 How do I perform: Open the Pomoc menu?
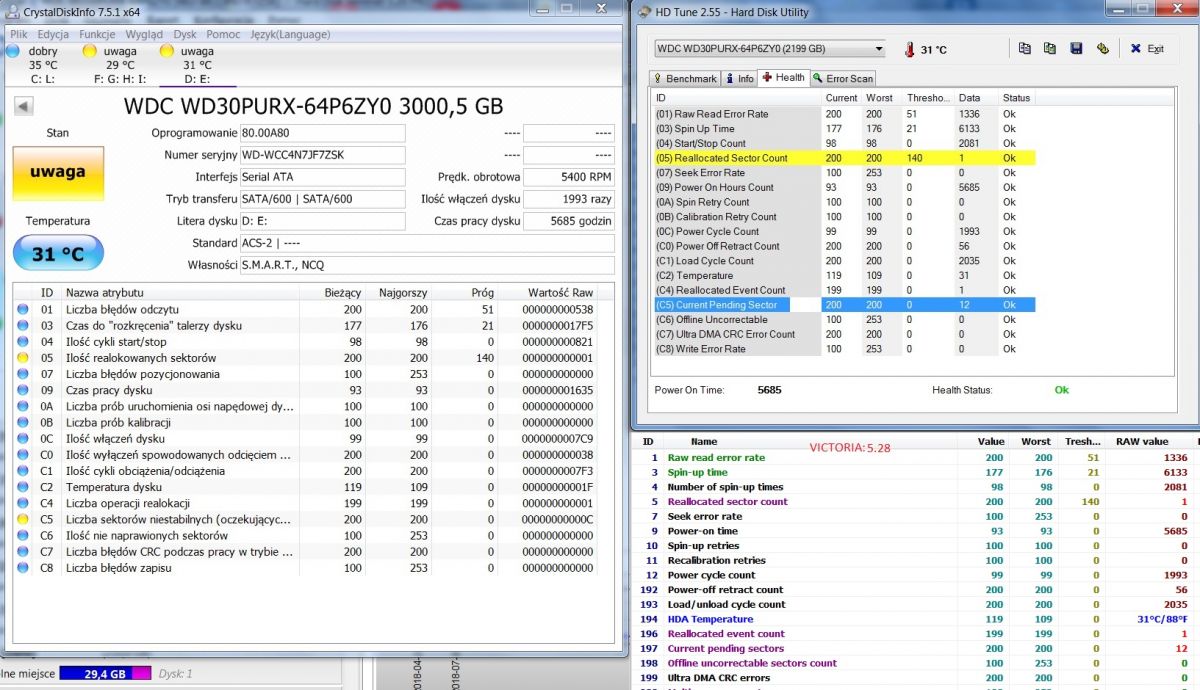[x=223, y=34]
